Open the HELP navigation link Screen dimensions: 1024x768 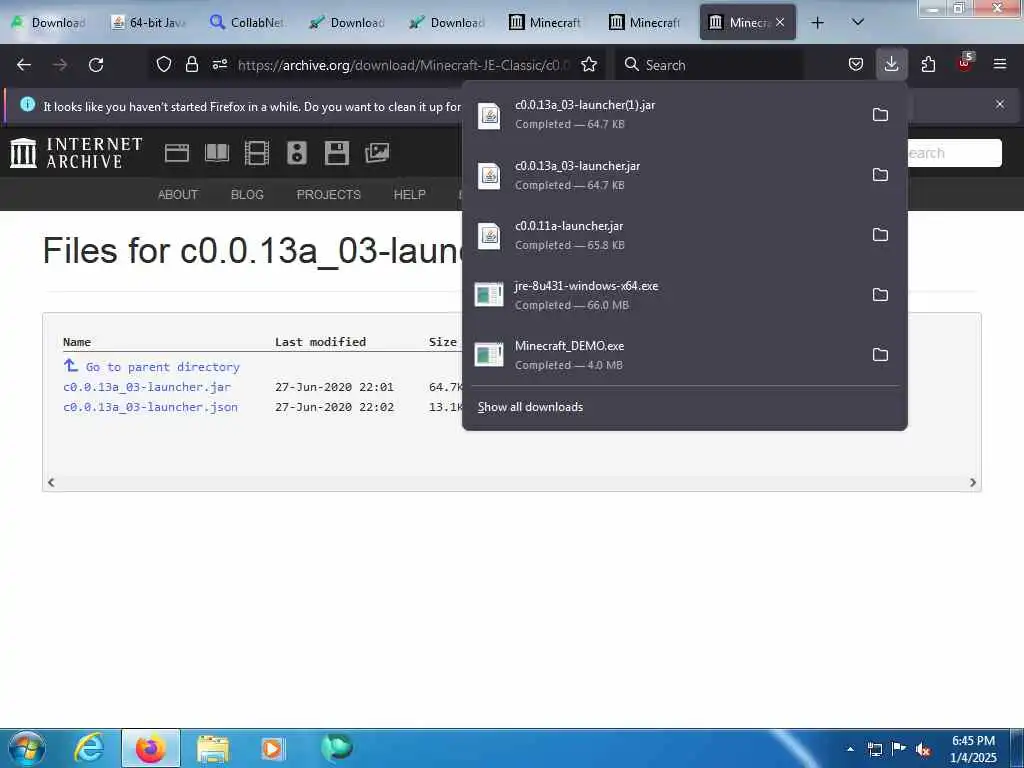point(409,195)
